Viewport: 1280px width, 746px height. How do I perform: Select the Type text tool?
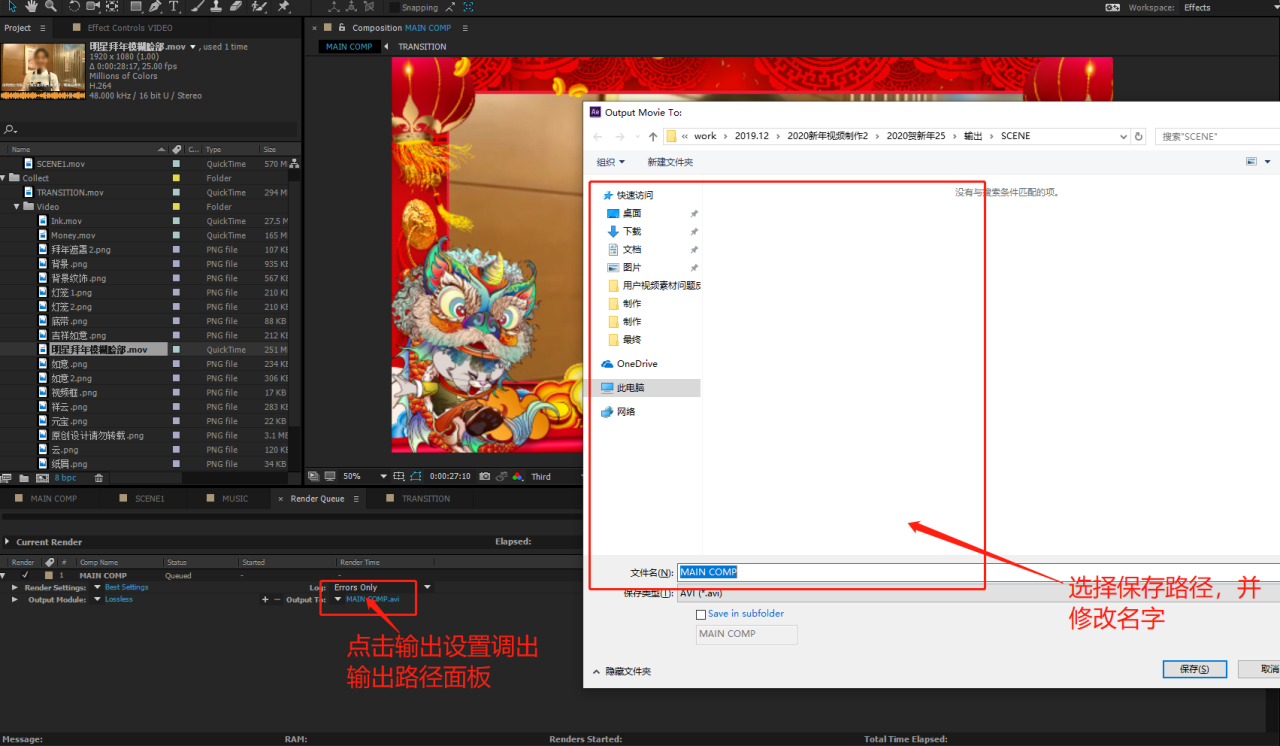pyautogui.click(x=173, y=6)
